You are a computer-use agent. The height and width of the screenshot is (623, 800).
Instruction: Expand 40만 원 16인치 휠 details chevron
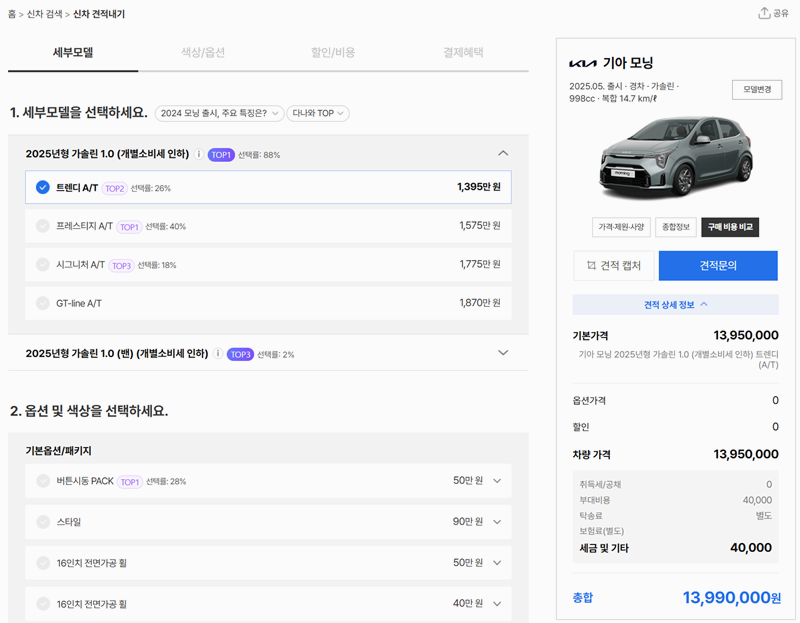[497, 604]
